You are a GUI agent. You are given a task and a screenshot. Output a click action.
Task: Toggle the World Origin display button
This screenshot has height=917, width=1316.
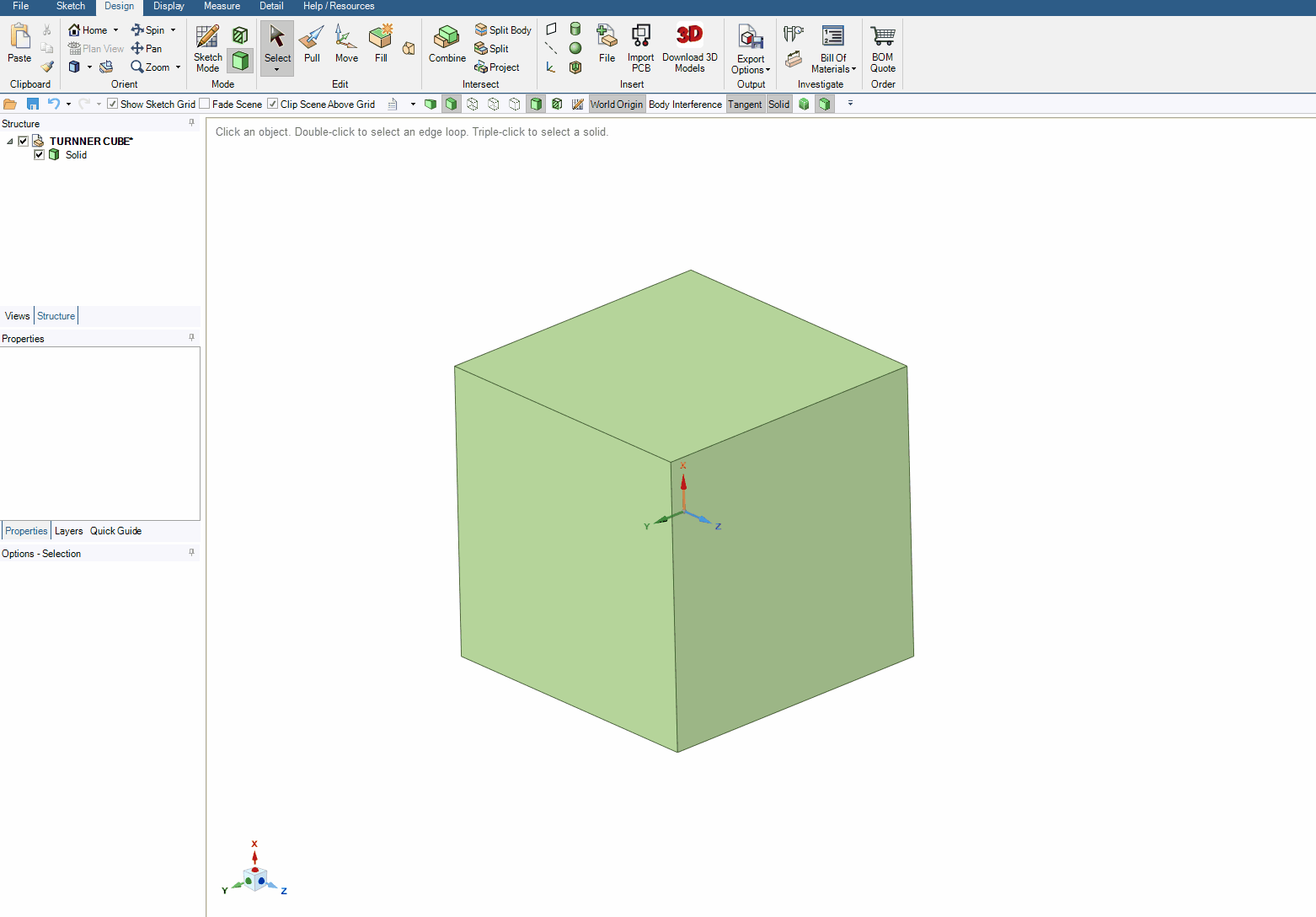[617, 105]
